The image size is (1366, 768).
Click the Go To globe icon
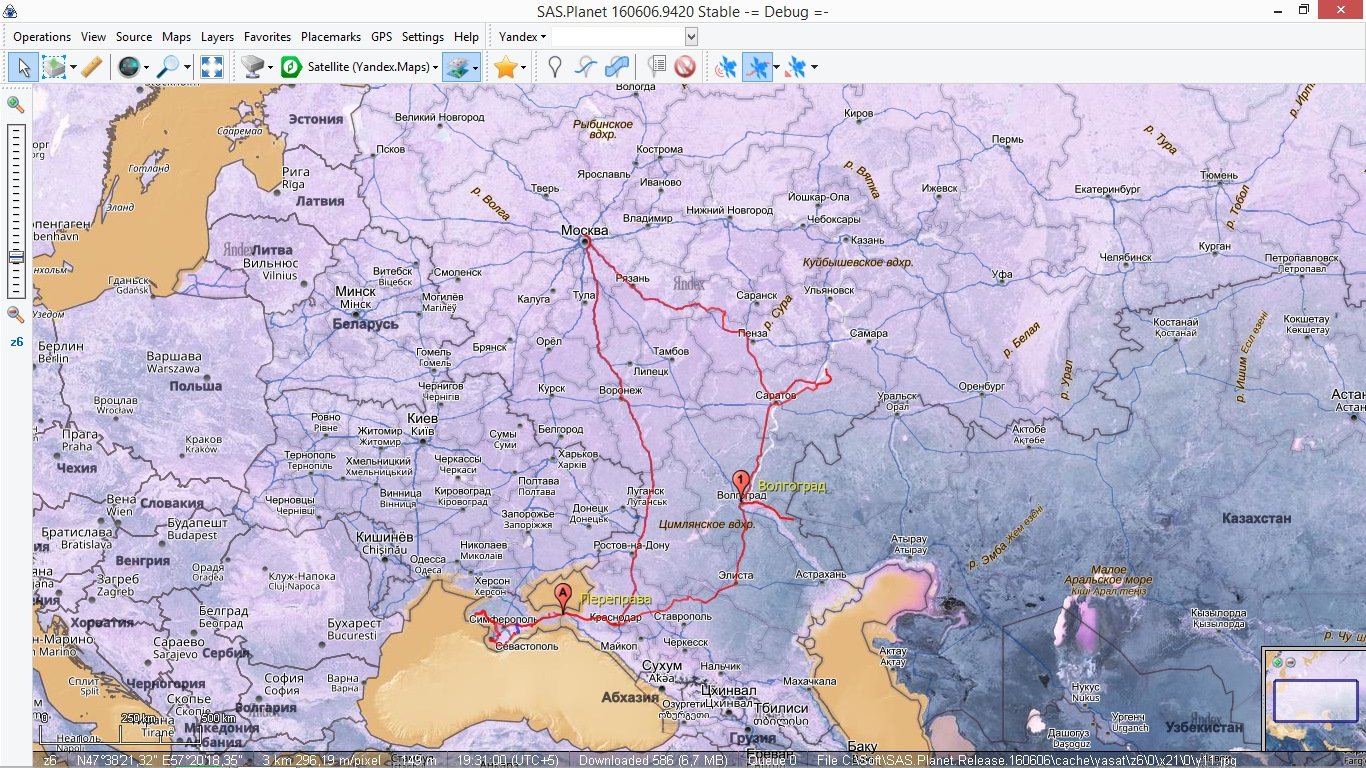[x=129, y=67]
